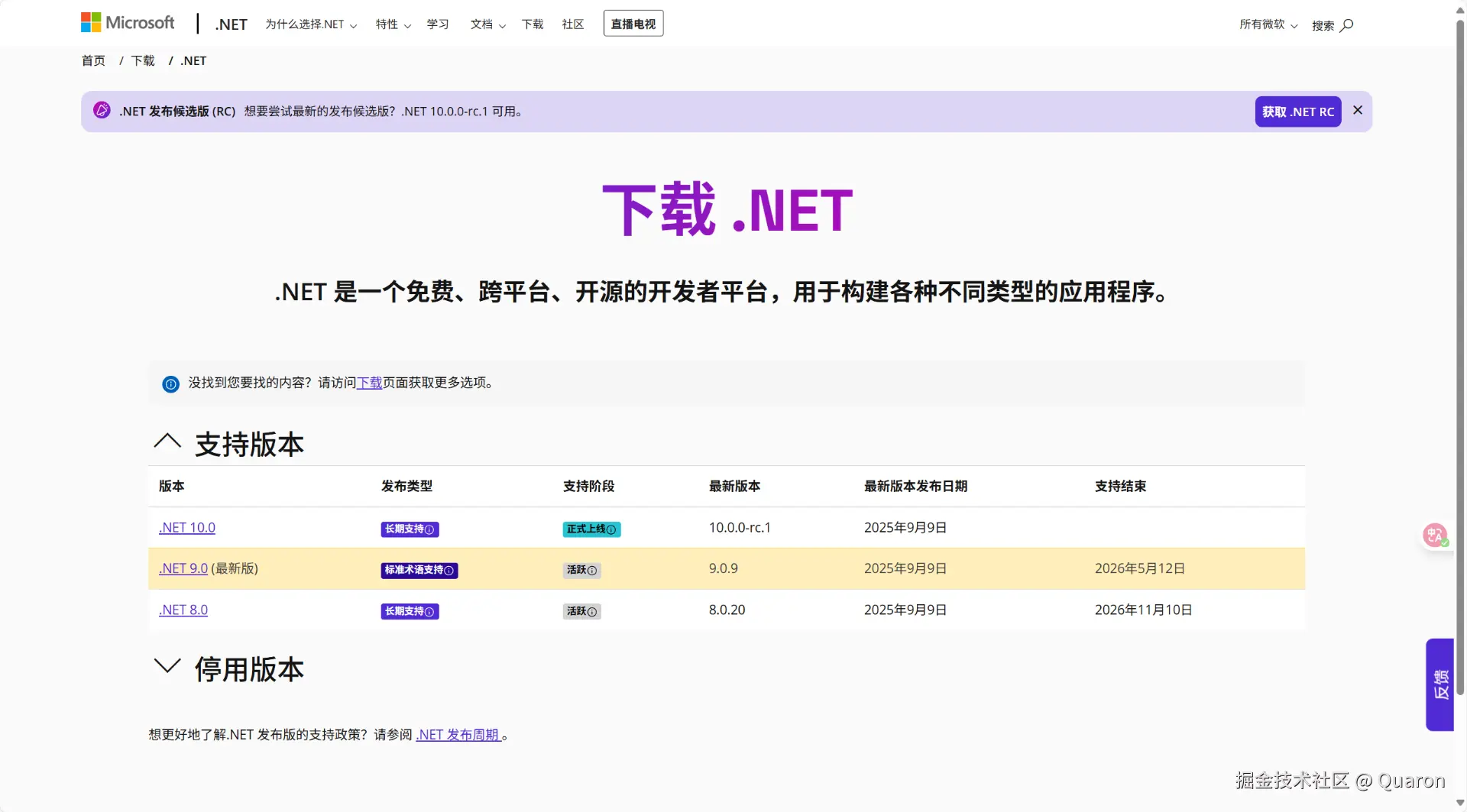The width and height of the screenshot is (1467, 812).
Task: Expand the 特性 navigation dropdown
Action: 393,24
